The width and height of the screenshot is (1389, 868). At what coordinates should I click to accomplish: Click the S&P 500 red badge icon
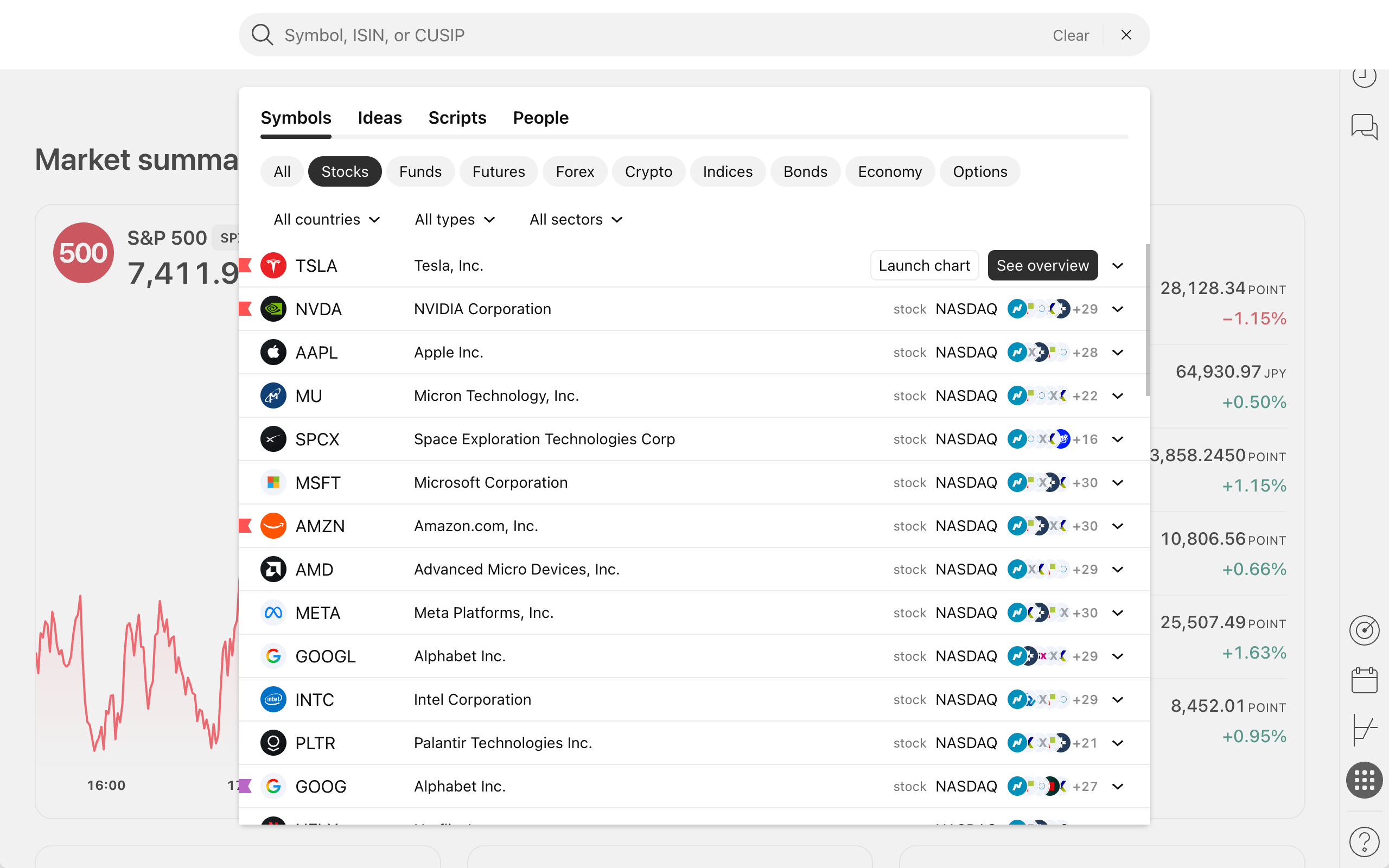click(x=83, y=253)
